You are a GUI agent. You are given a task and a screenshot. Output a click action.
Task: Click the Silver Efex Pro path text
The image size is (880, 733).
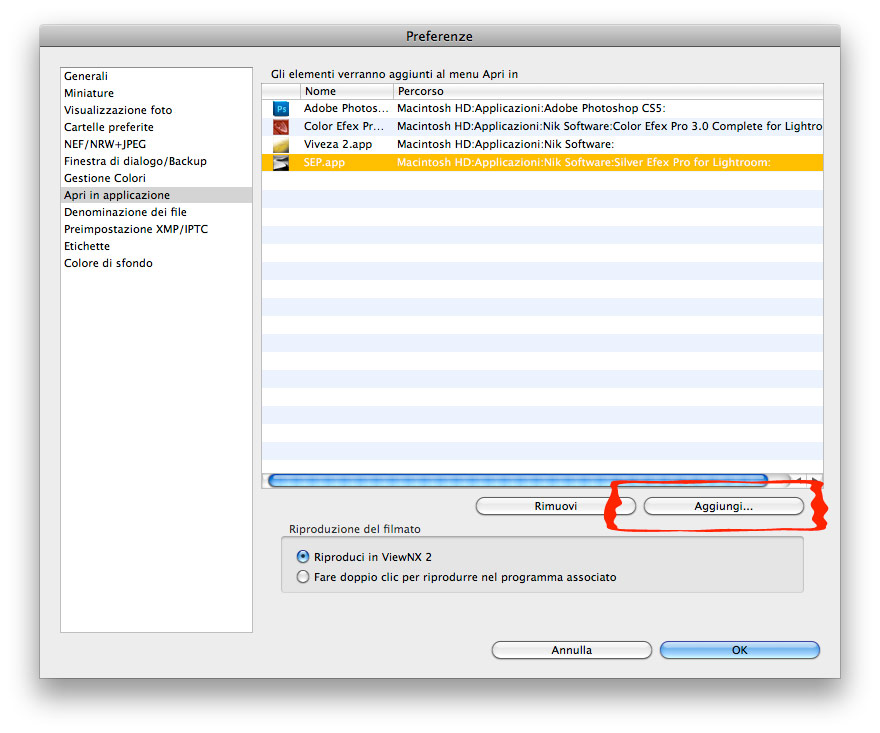click(x=584, y=162)
